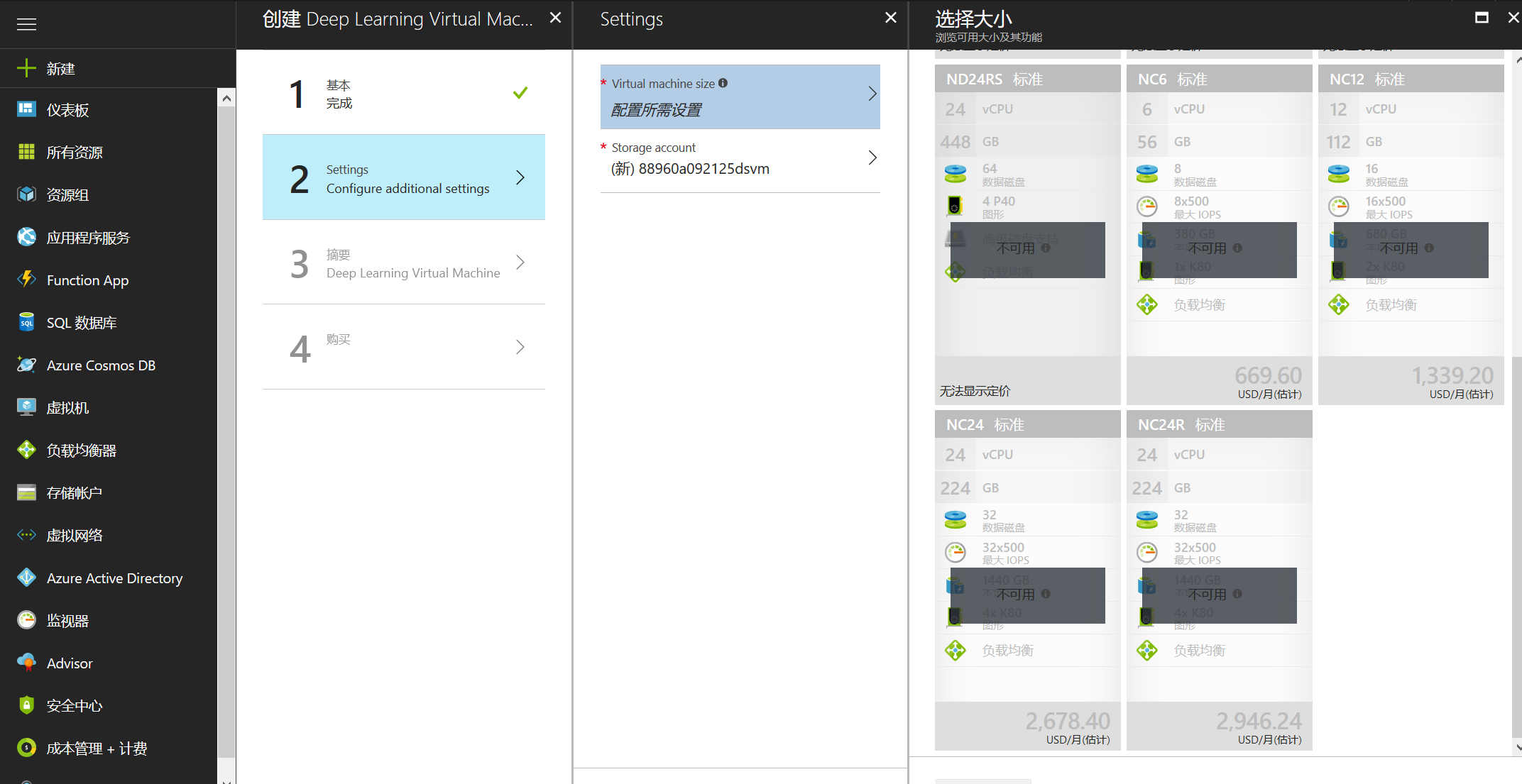Screen dimensions: 1522x784
Task: Expand the Storage account setting chevron
Action: pyautogui.click(x=872, y=158)
